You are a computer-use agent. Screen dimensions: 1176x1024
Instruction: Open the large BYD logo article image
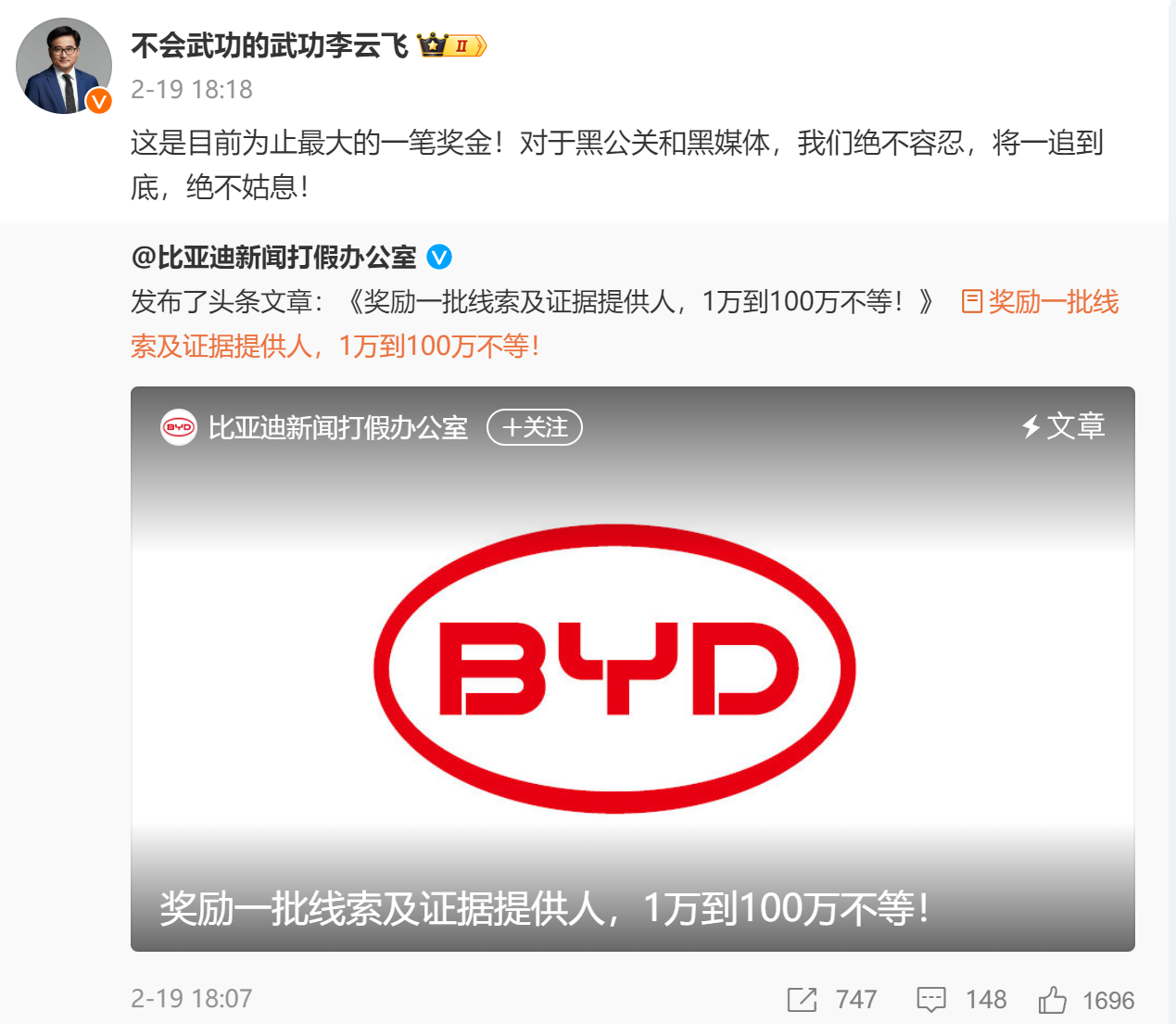point(614,669)
